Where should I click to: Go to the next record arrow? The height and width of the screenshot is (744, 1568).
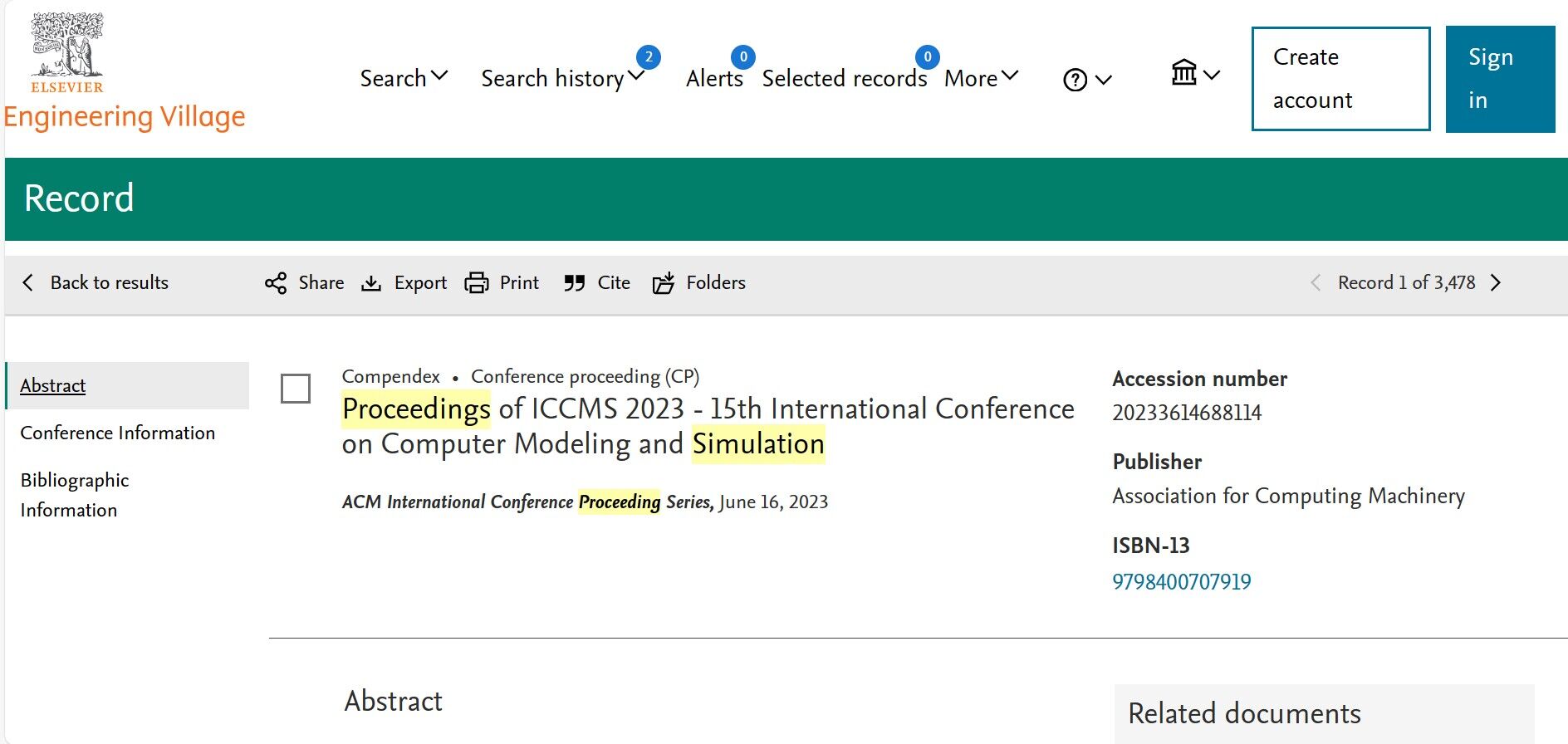1496,282
